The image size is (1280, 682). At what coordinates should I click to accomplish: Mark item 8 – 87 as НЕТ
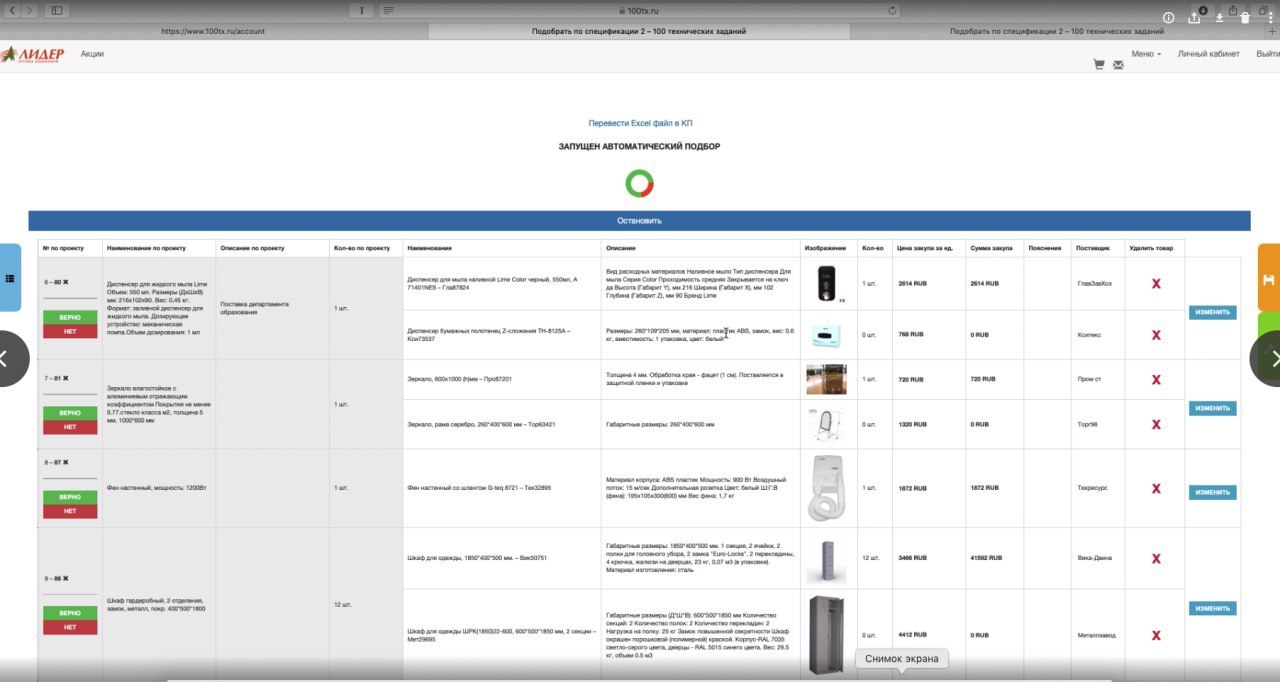[x=70, y=511]
